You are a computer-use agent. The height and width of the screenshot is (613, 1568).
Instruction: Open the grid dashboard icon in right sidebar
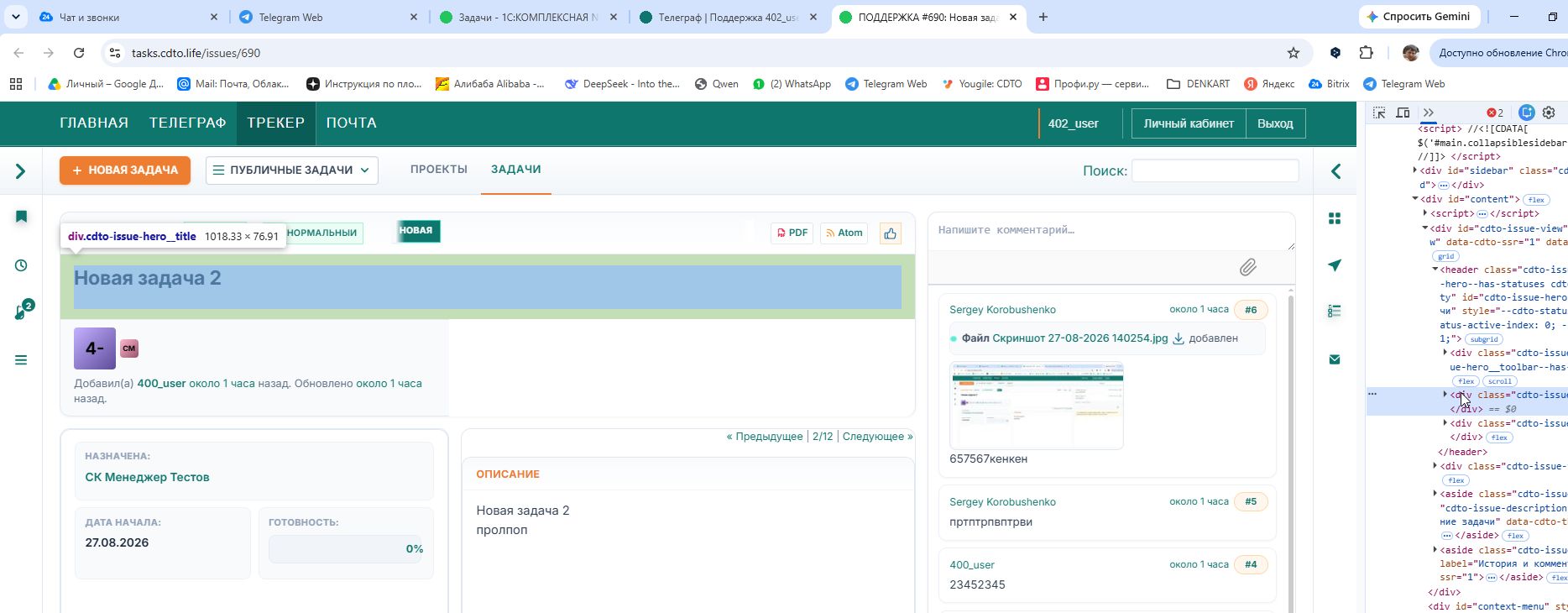(x=1335, y=218)
